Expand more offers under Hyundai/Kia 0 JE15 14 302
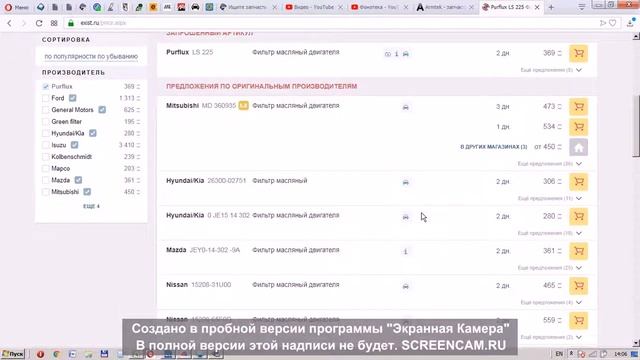This screenshot has width=640, height=360. (549, 233)
